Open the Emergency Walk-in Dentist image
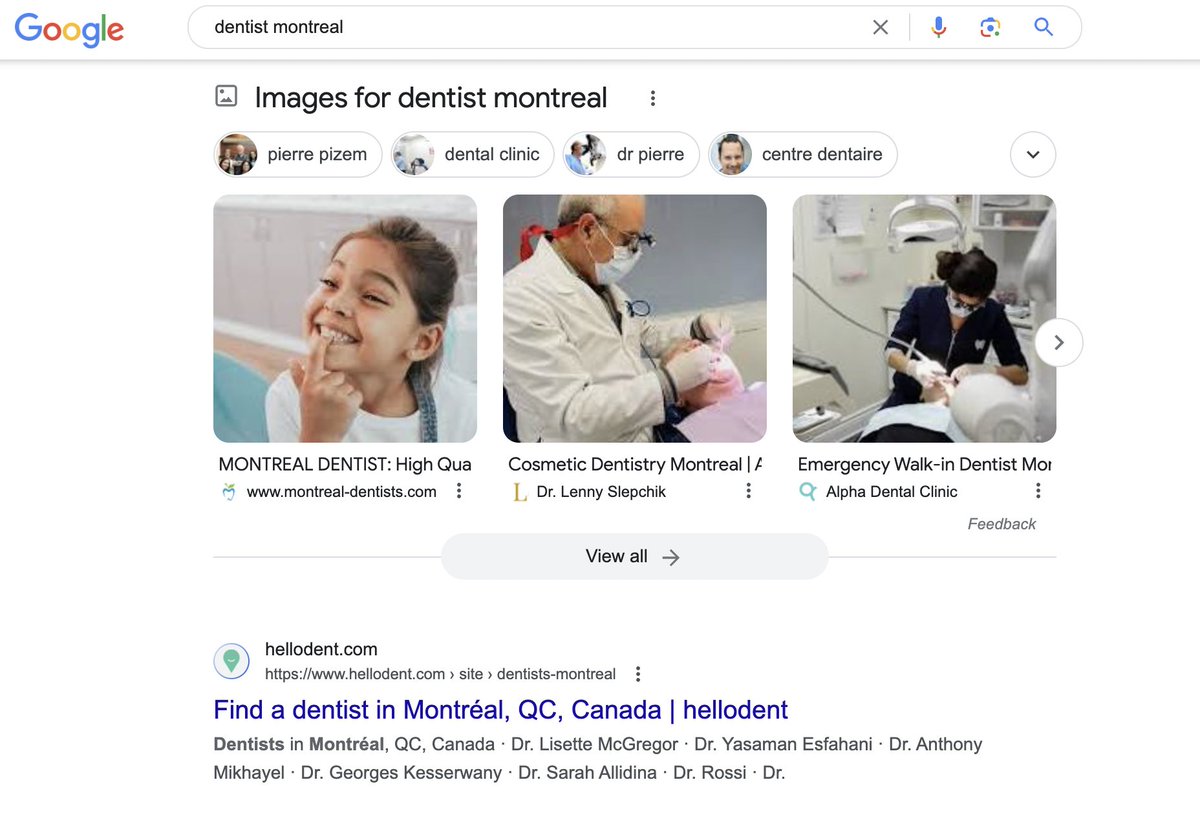The width and height of the screenshot is (1200, 813). click(924, 318)
